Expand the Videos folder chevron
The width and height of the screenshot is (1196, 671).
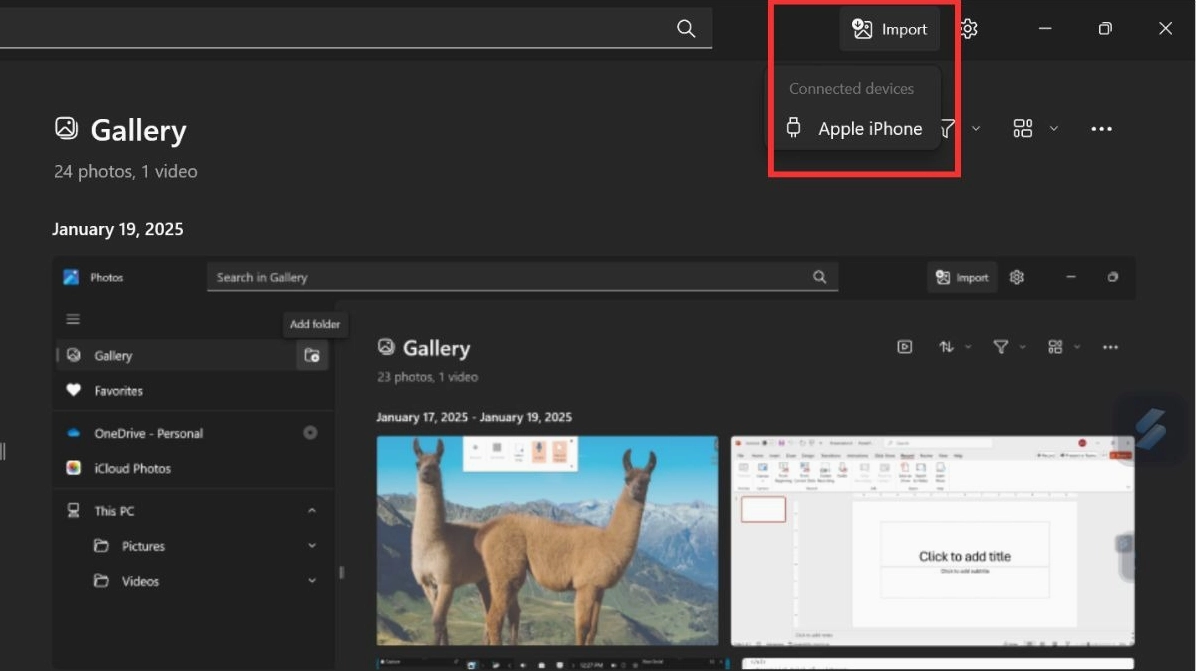click(312, 581)
